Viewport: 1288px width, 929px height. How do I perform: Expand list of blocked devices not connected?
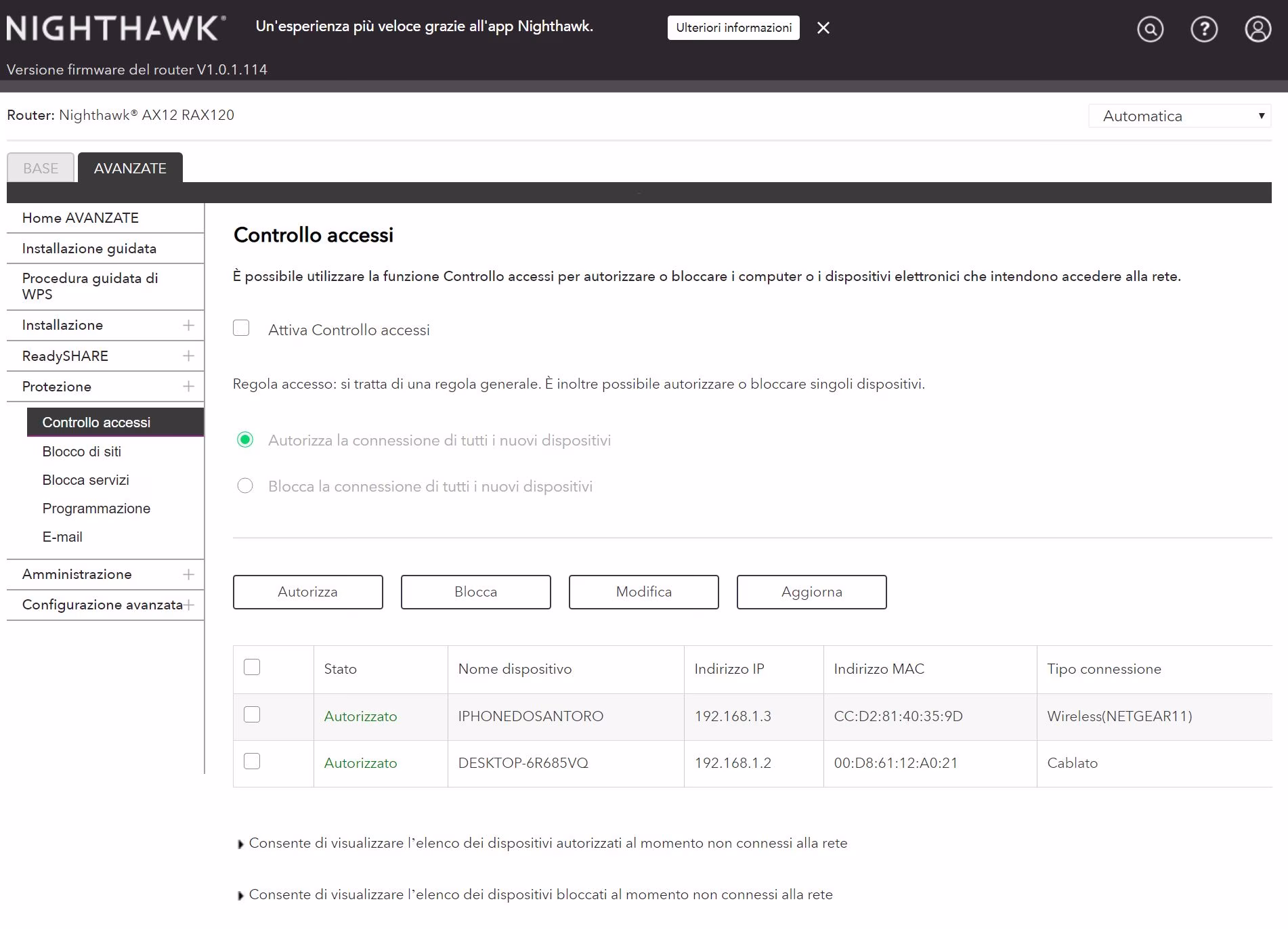[x=535, y=895]
